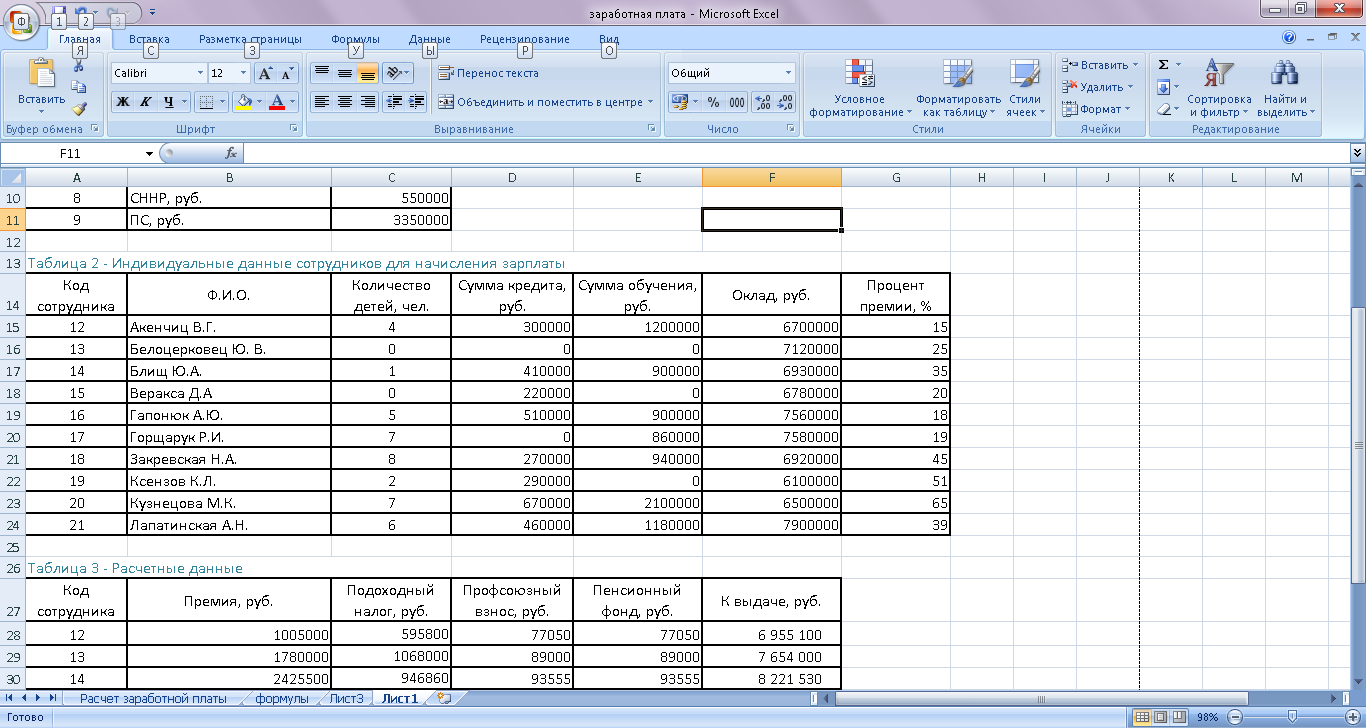Open the Шрифт group dialog launcher

coord(294,129)
